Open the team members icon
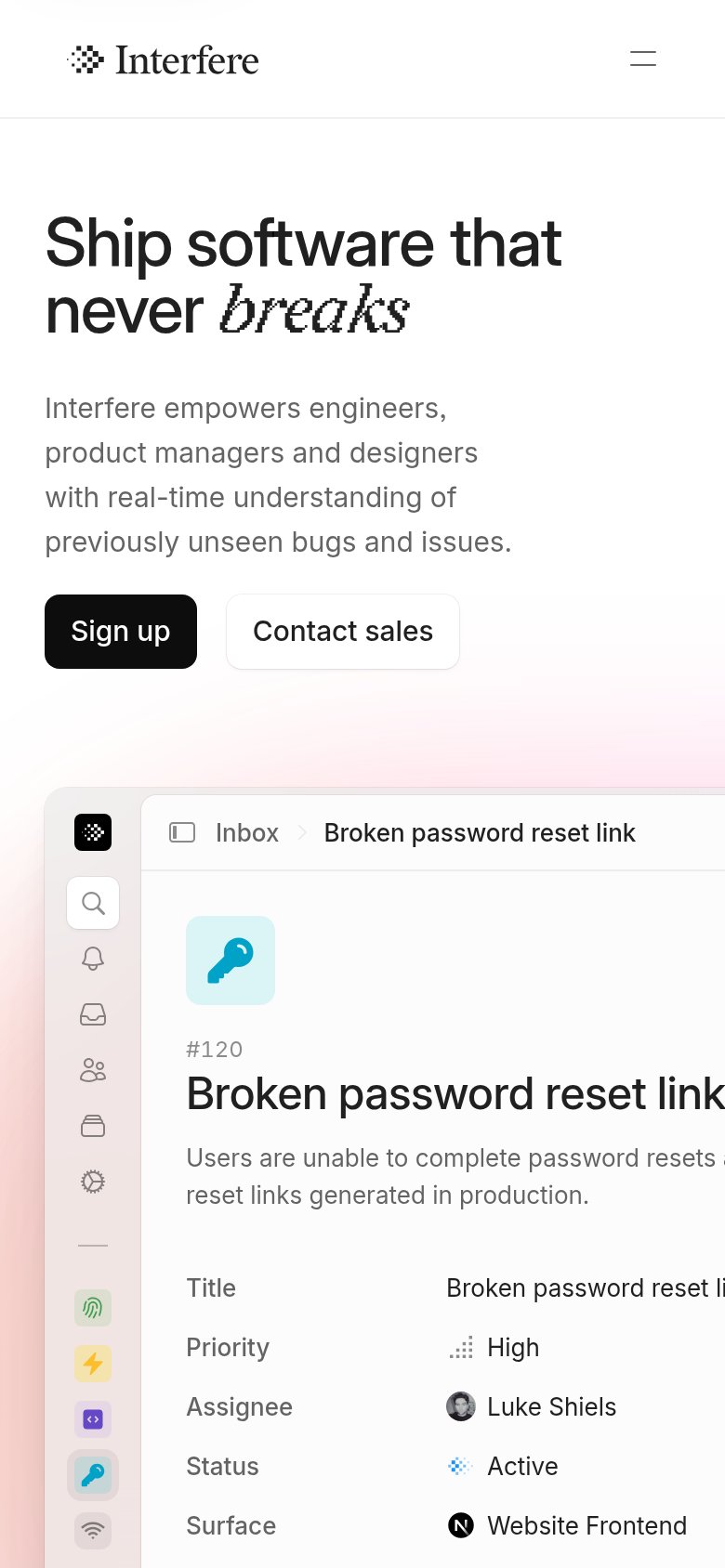The width and height of the screenshot is (725, 1568). pyautogui.click(x=93, y=1070)
